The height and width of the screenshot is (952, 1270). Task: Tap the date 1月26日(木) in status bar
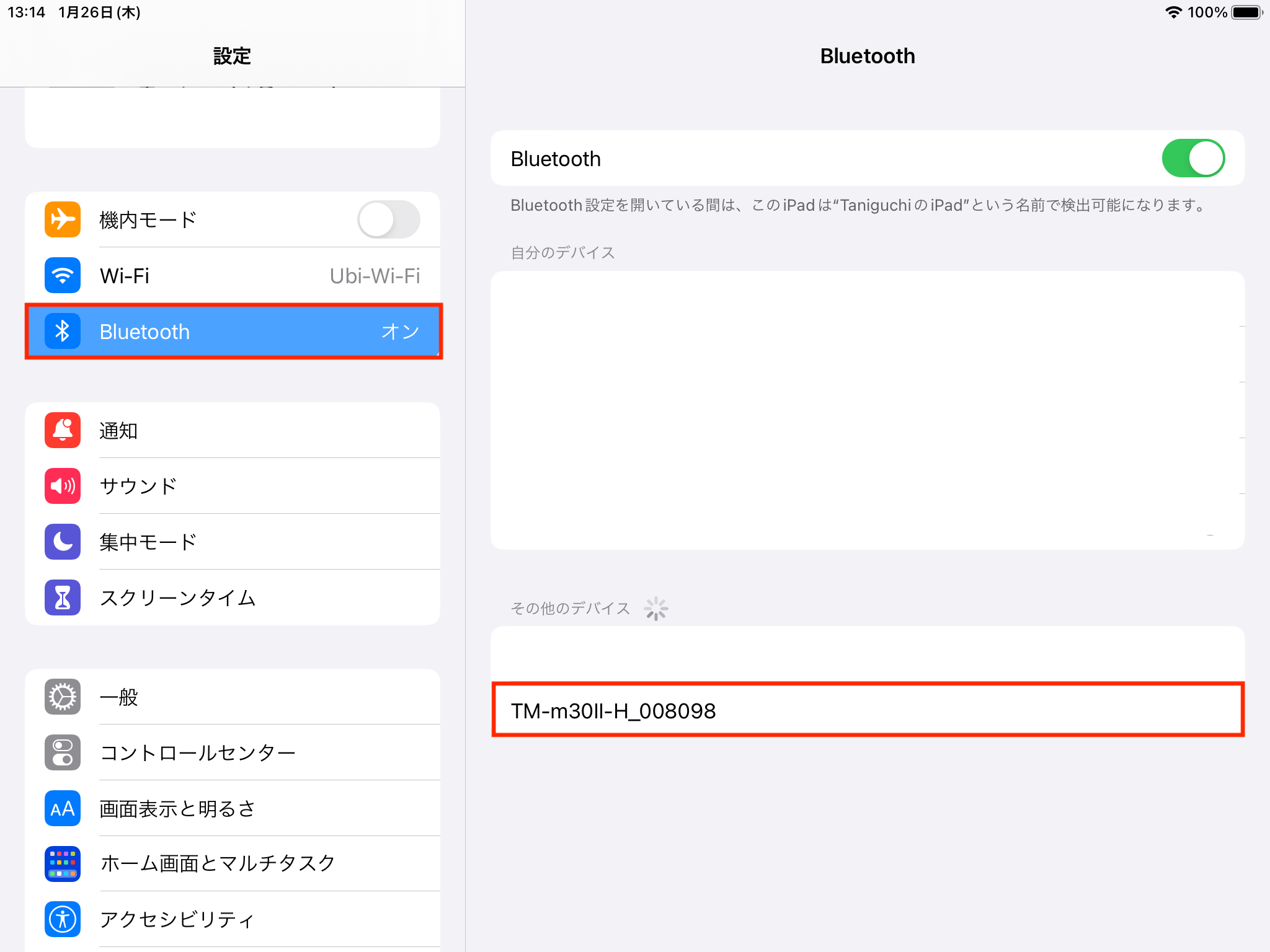(x=99, y=12)
